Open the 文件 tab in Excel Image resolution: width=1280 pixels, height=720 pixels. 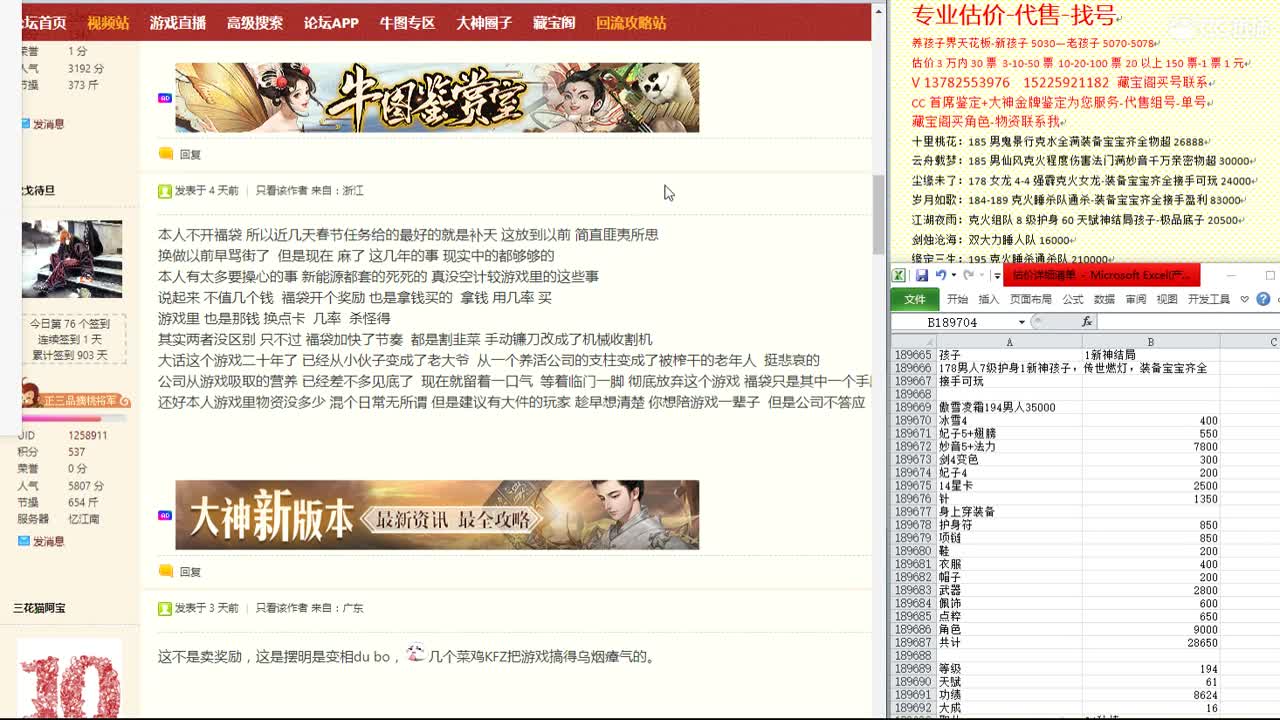(x=915, y=299)
